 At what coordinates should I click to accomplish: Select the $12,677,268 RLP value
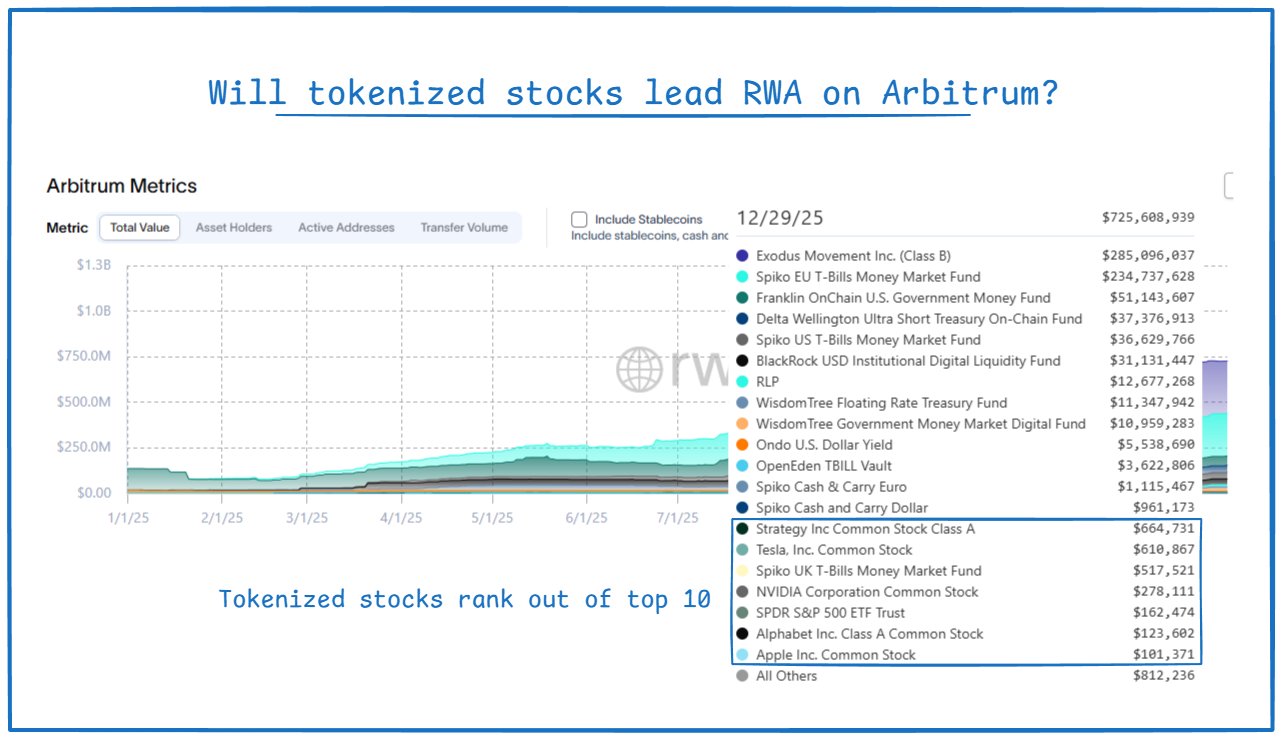[x=1152, y=382]
